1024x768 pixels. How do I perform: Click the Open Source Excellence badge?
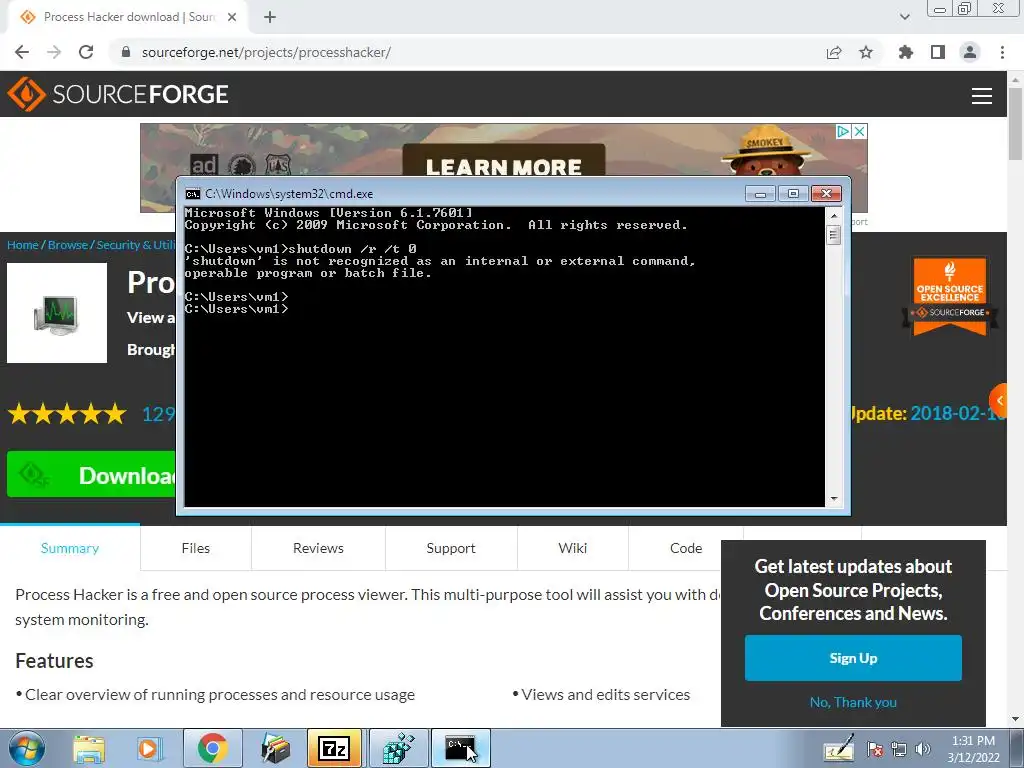pyautogui.click(x=950, y=296)
